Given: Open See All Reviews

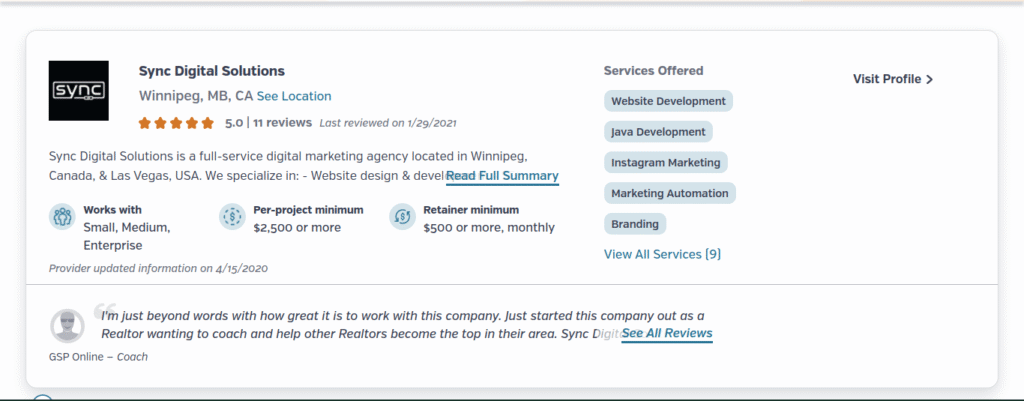Looking at the screenshot, I should tap(667, 333).
